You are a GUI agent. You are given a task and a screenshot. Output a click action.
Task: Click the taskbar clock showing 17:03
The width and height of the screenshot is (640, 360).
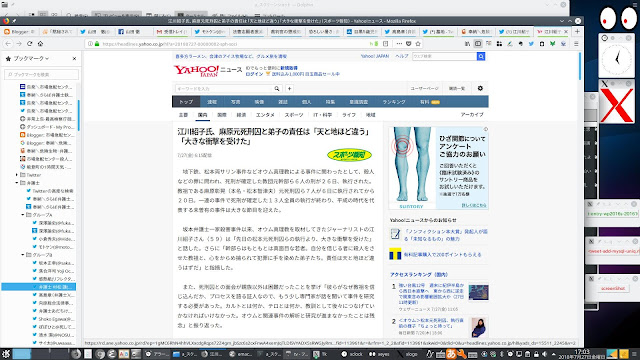[582, 354]
